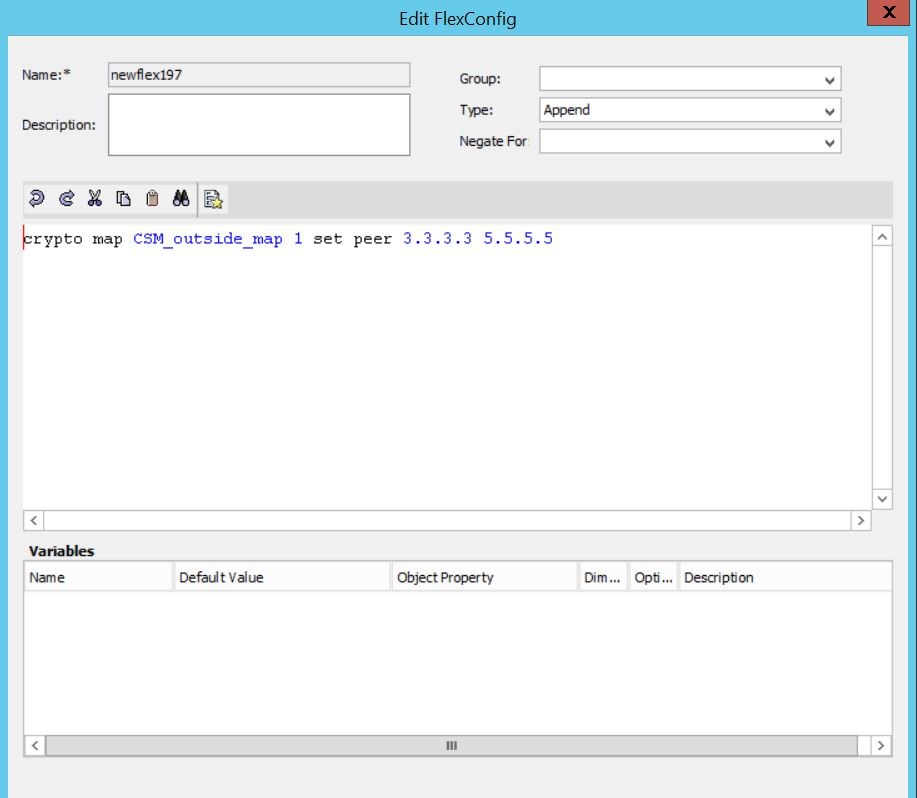Click the Undo icon in editor toolbar
Viewport: 917px width, 798px height.
point(36,199)
